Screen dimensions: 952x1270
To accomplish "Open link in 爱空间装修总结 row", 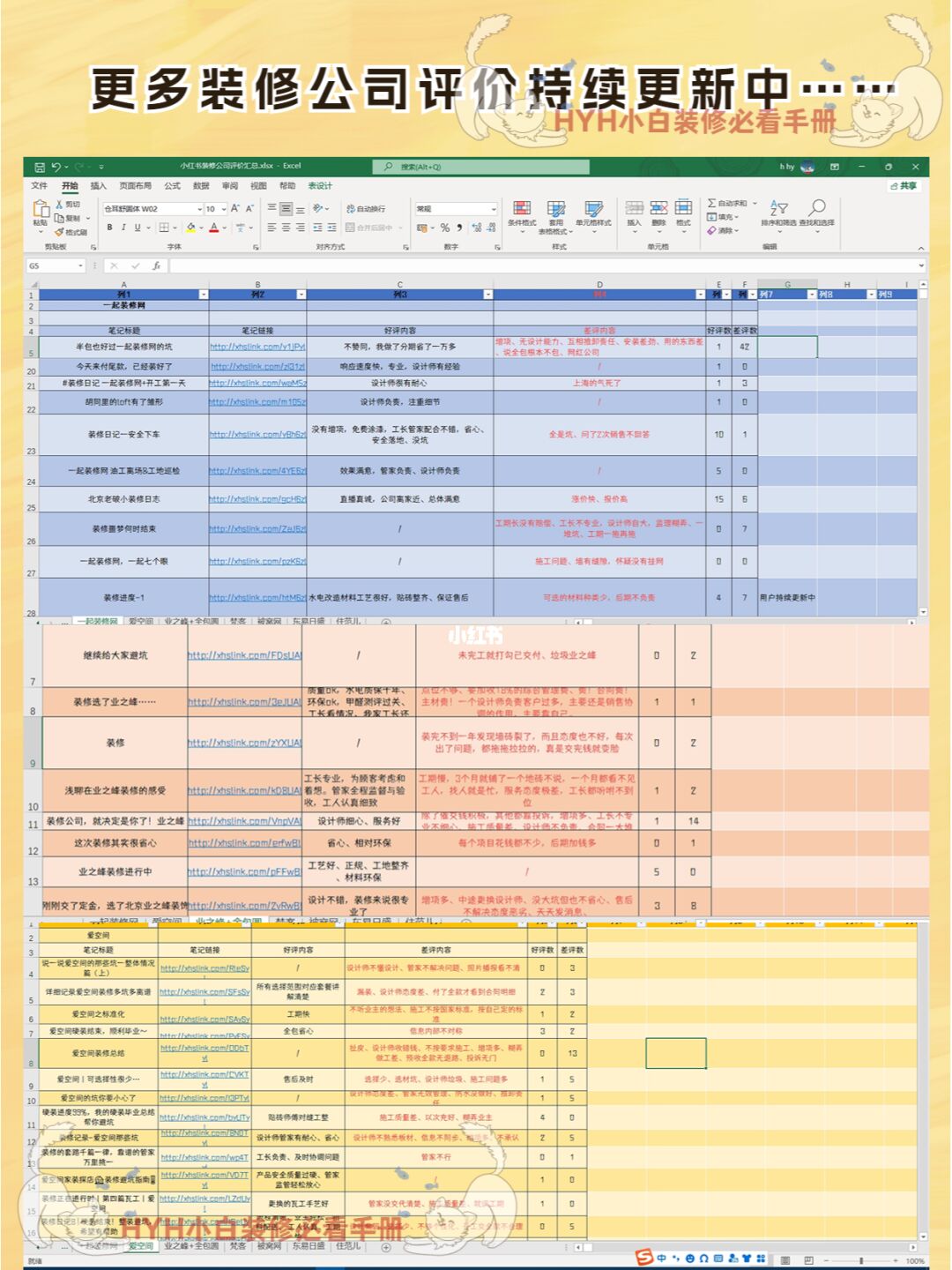I will [x=205, y=1052].
